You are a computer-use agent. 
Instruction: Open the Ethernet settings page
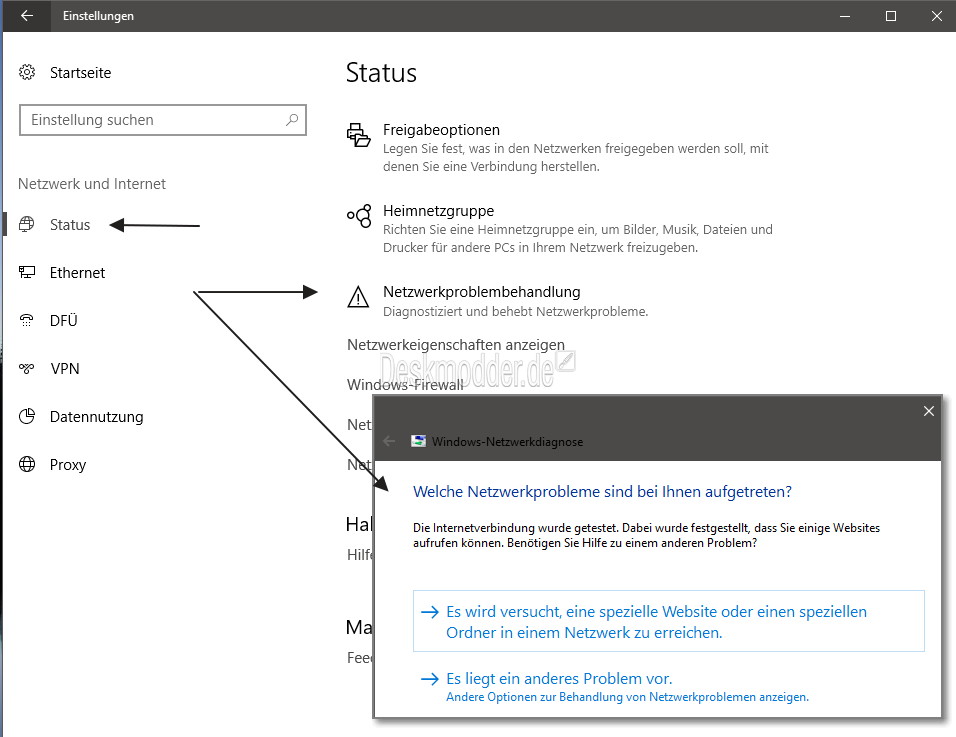pos(77,272)
